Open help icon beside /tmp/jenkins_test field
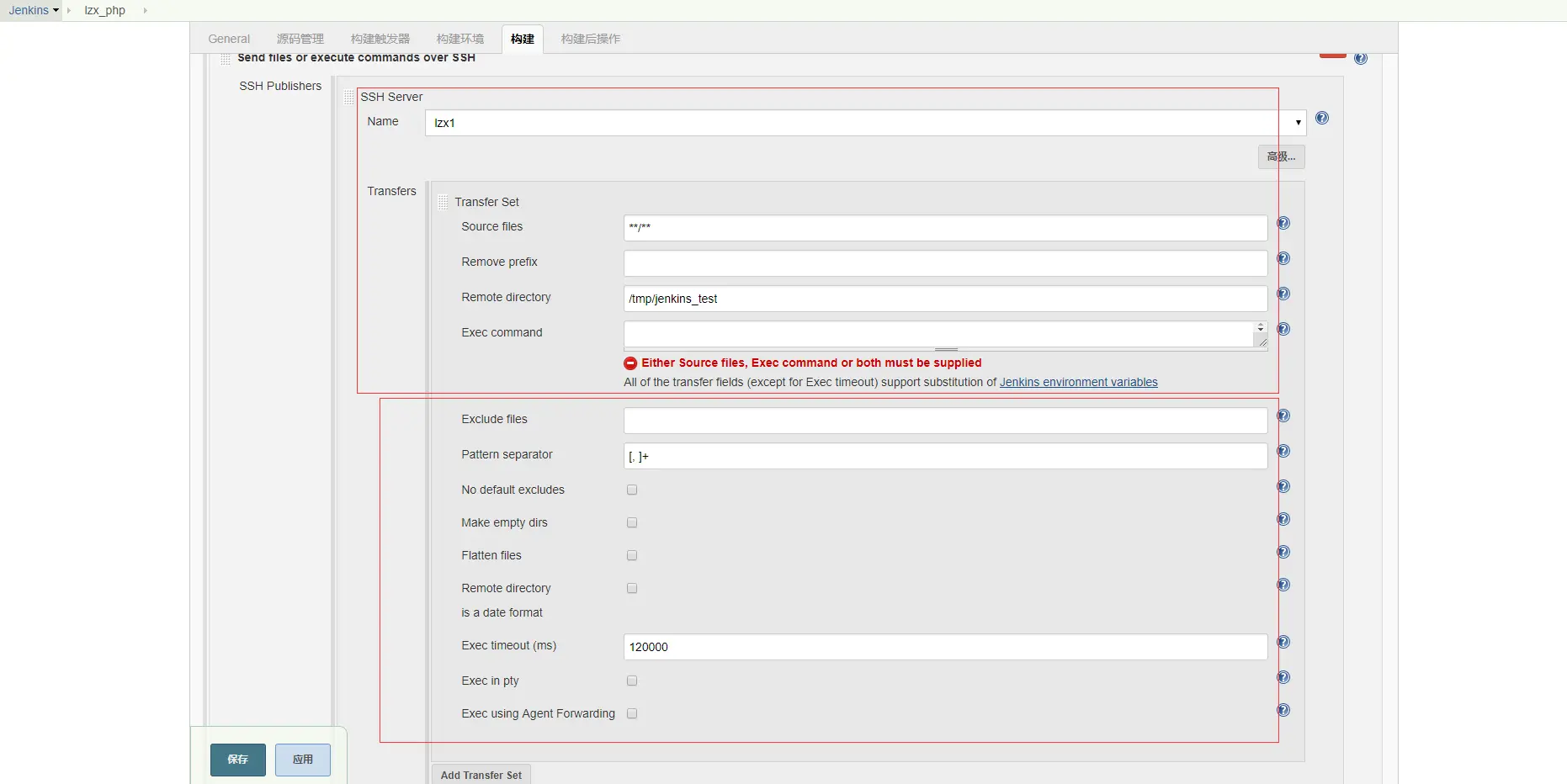Image resolution: width=1567 pixels, height=784 pixels. 1283,294
